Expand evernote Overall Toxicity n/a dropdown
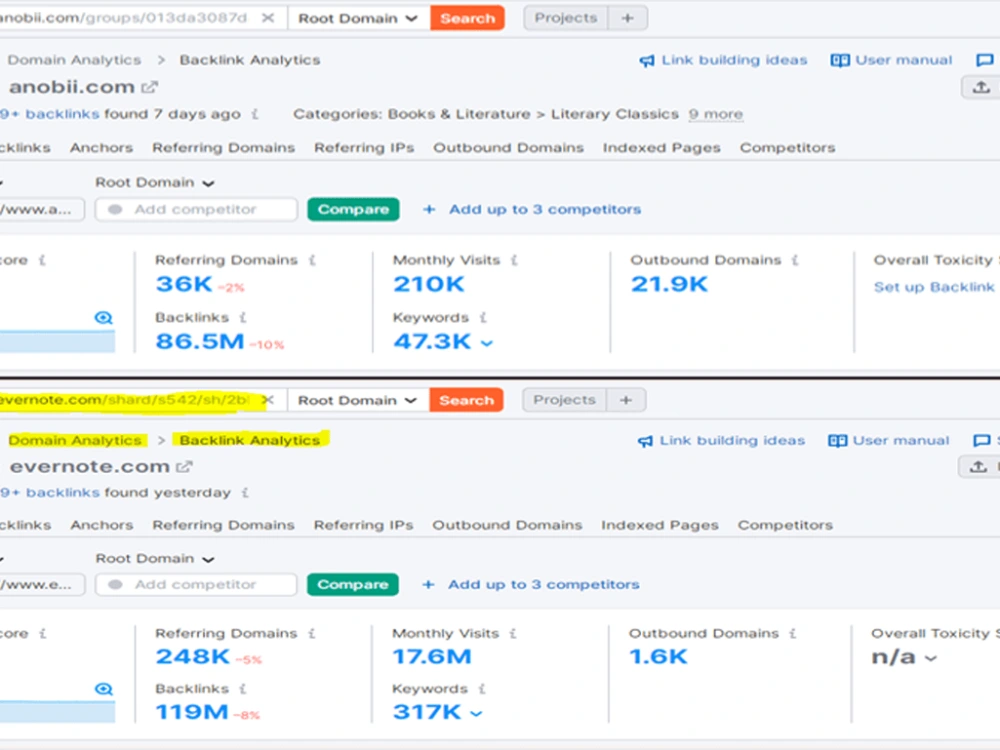 [x=930, y=658]
